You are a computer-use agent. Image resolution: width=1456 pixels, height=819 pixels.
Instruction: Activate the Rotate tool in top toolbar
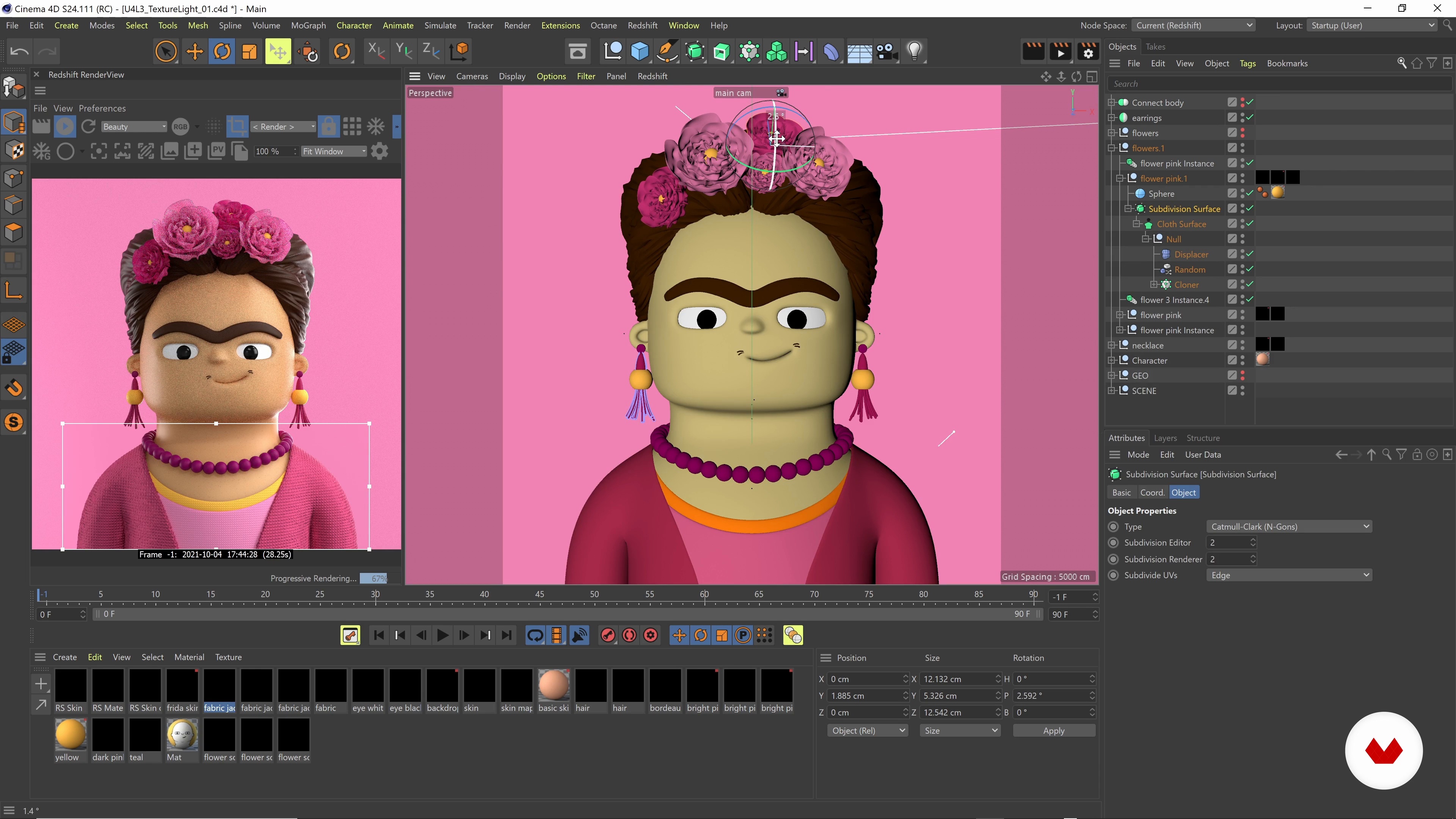coord(222,52)
